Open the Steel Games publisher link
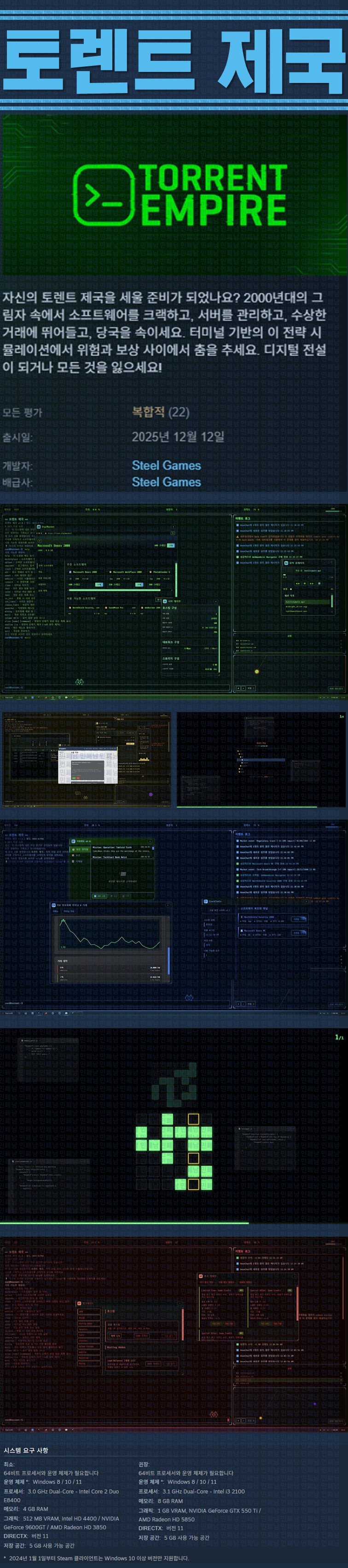 (166, 482)
